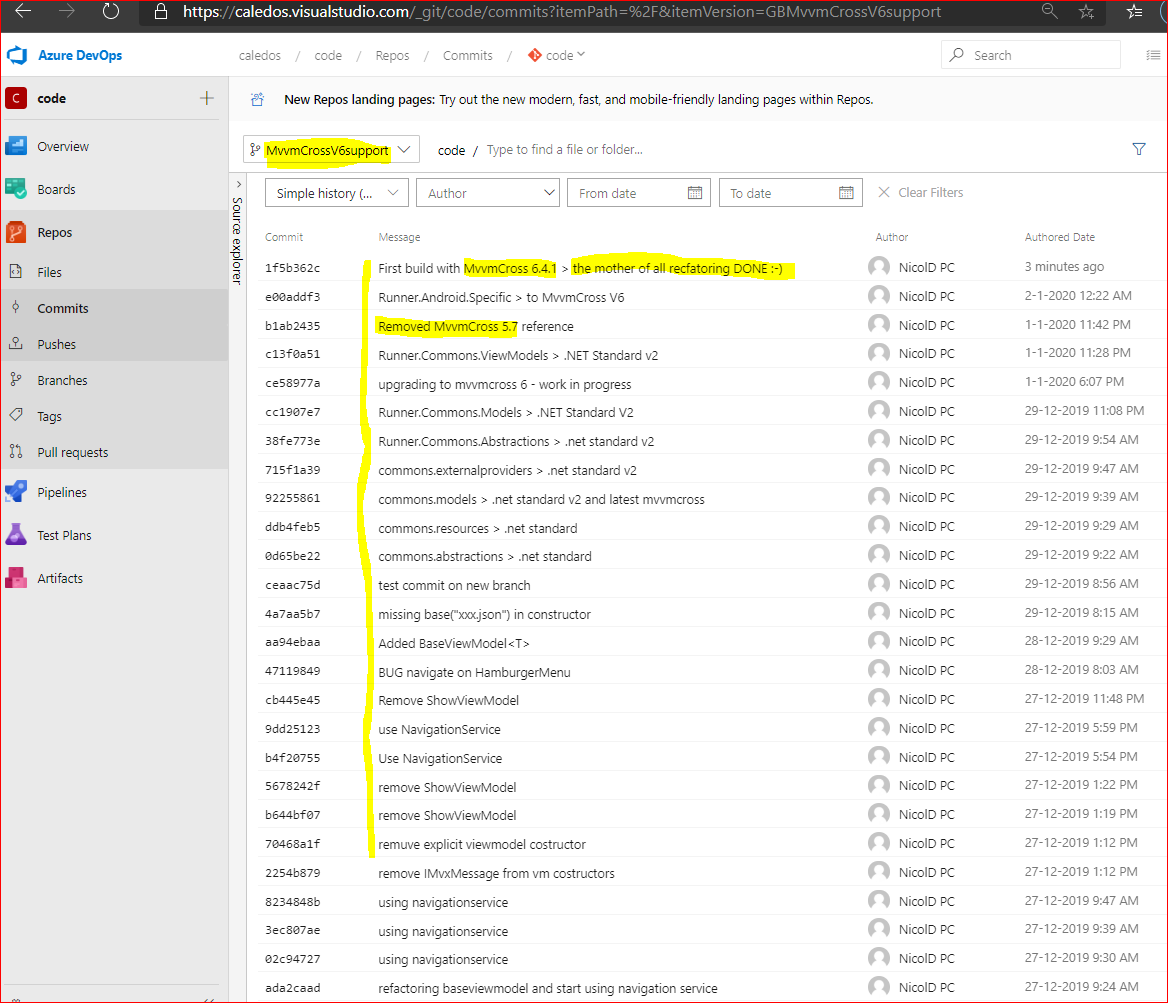1168x1003 pixels.
Task: Reload the page with refresh icon
Action: [x=110, y=11]
